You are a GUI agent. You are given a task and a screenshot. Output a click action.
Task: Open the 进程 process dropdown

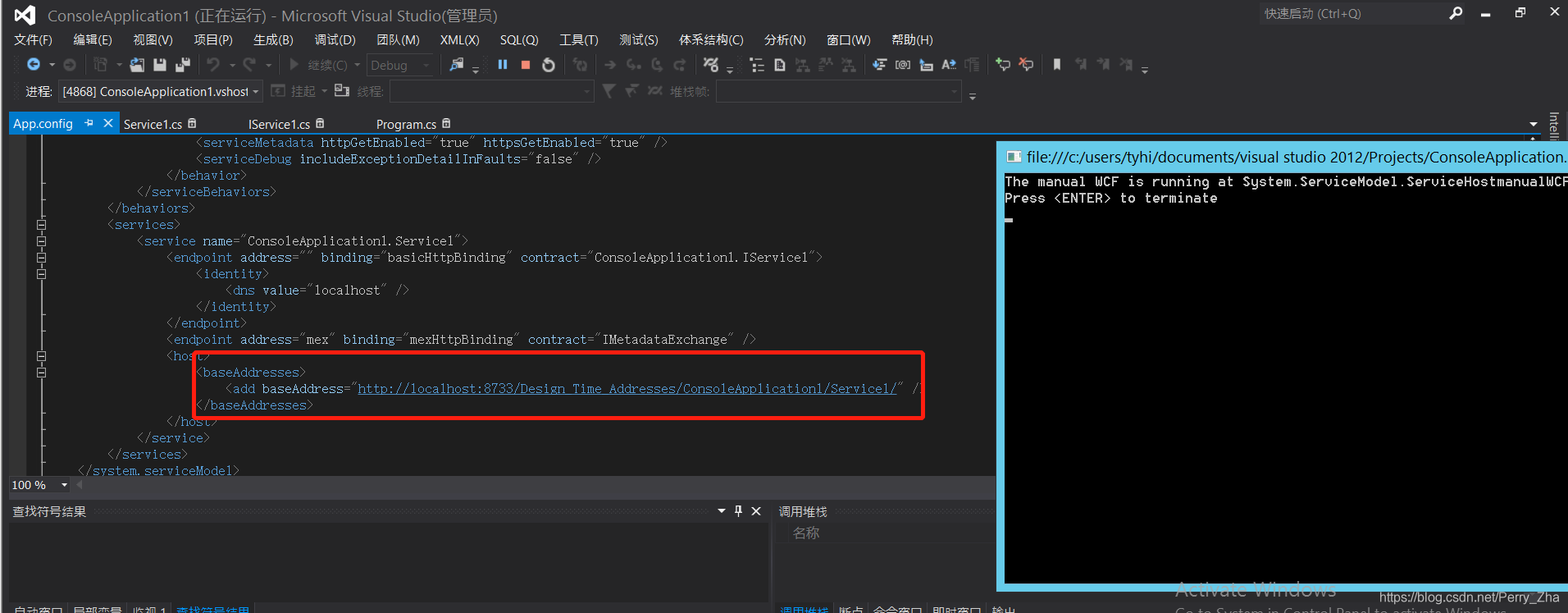(256, 92)
